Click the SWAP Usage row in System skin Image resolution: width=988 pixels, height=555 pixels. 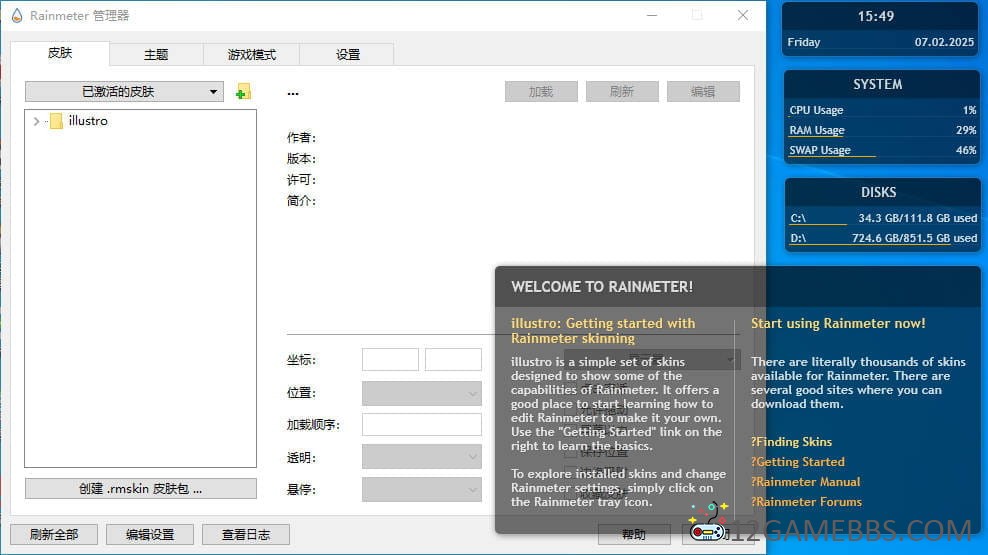coord(882,150)
